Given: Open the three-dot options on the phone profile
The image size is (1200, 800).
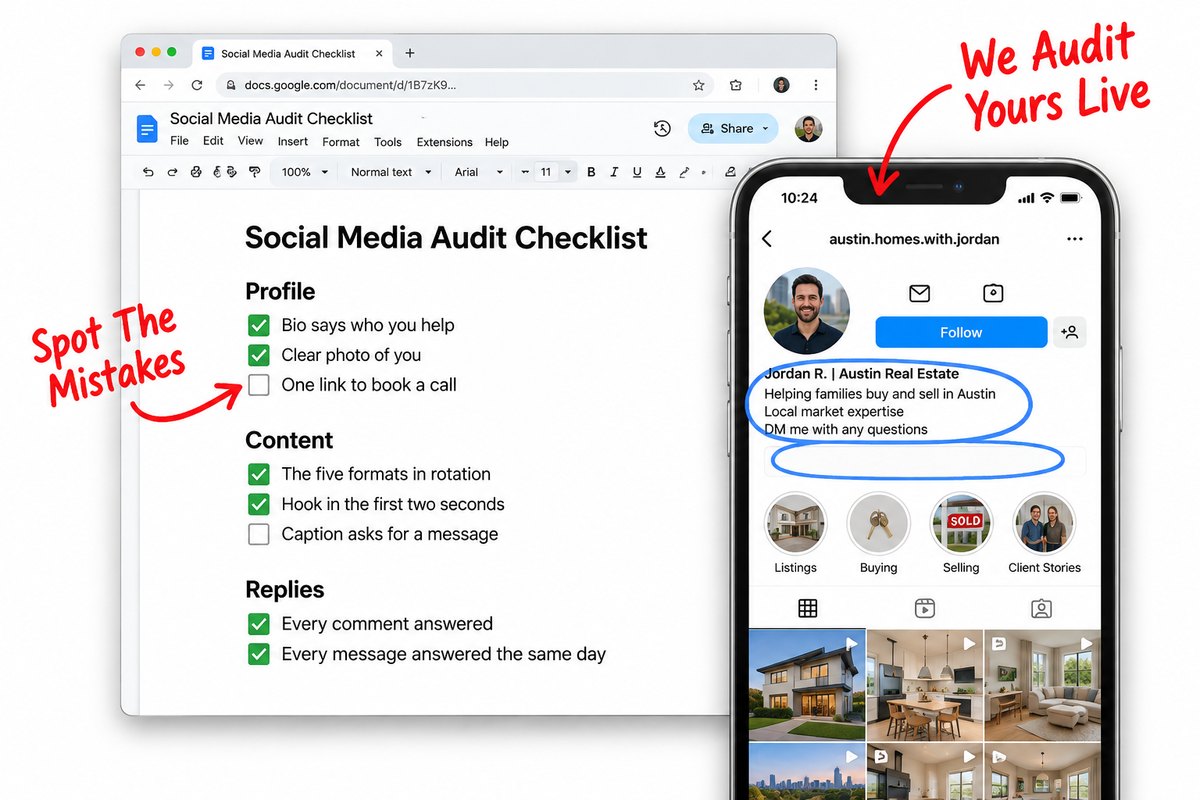Looking at the screenshot, I should point(1075,239).
